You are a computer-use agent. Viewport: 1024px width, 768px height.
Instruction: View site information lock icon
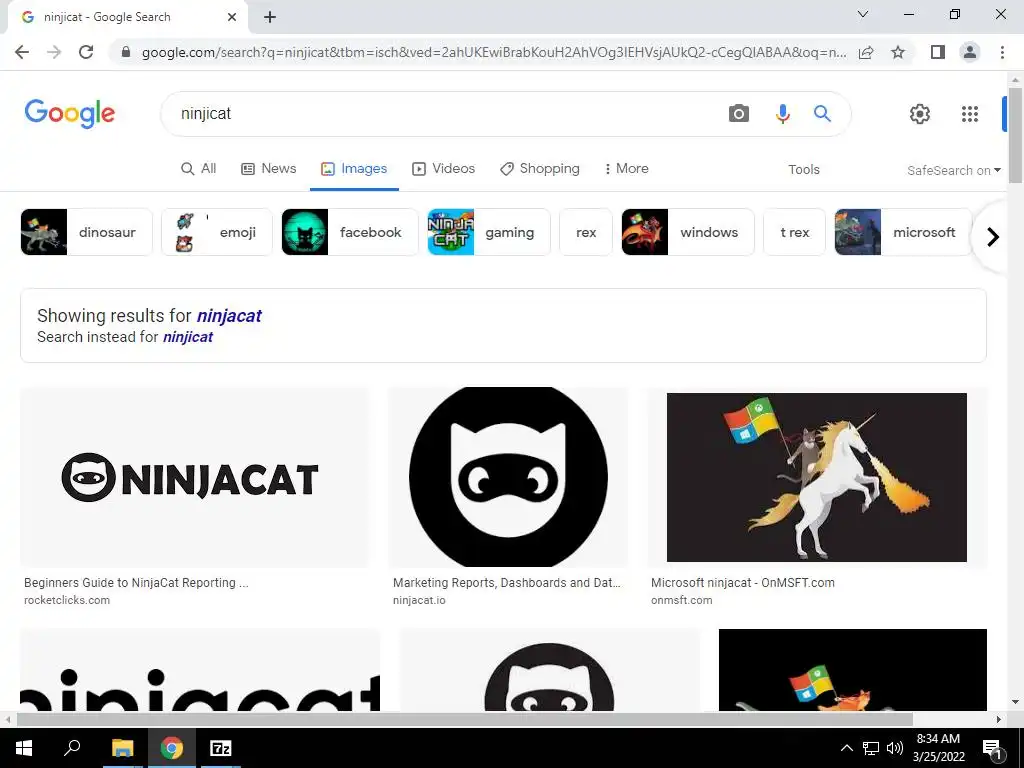[x=126, y=52]
